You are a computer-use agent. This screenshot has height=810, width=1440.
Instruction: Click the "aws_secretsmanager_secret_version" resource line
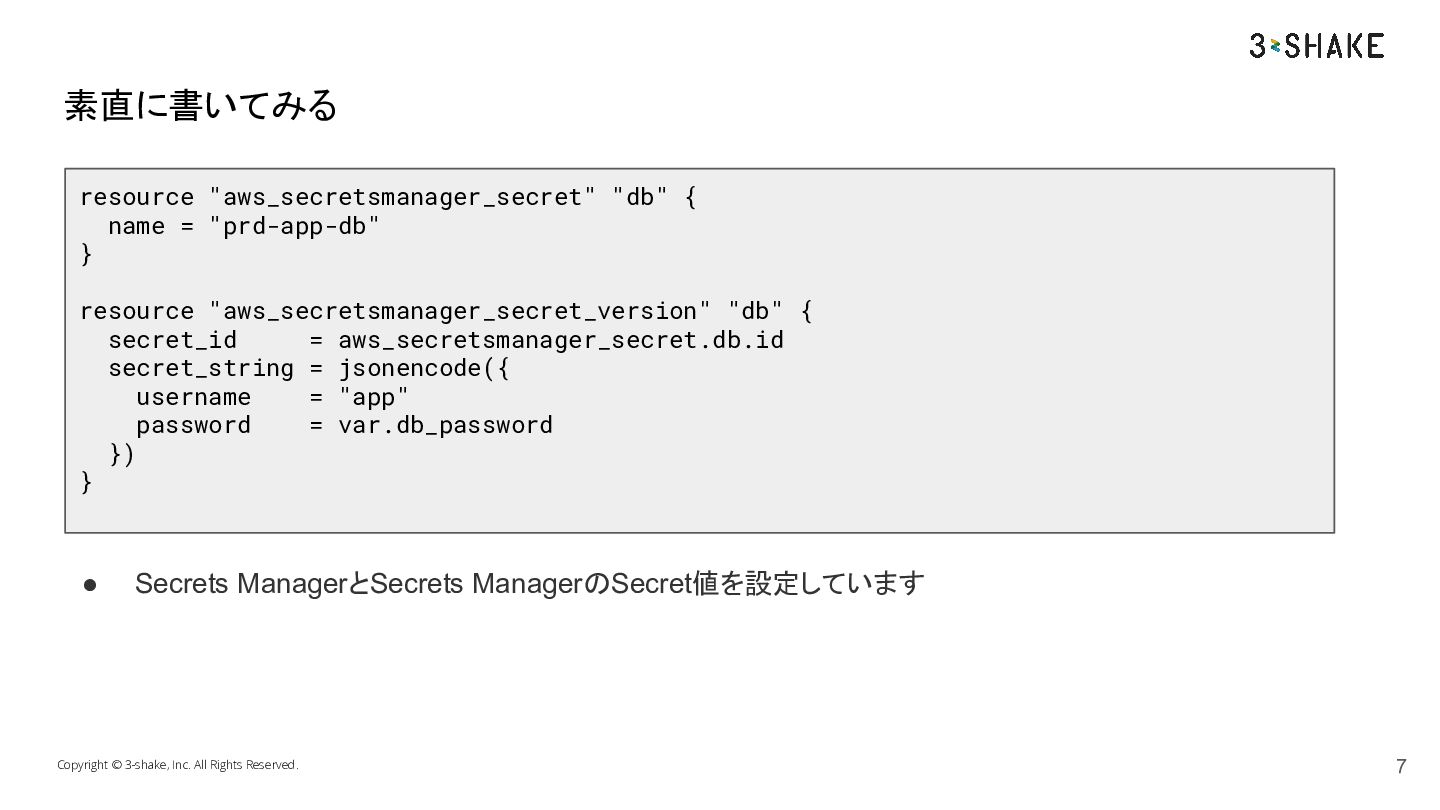(446, 311)
